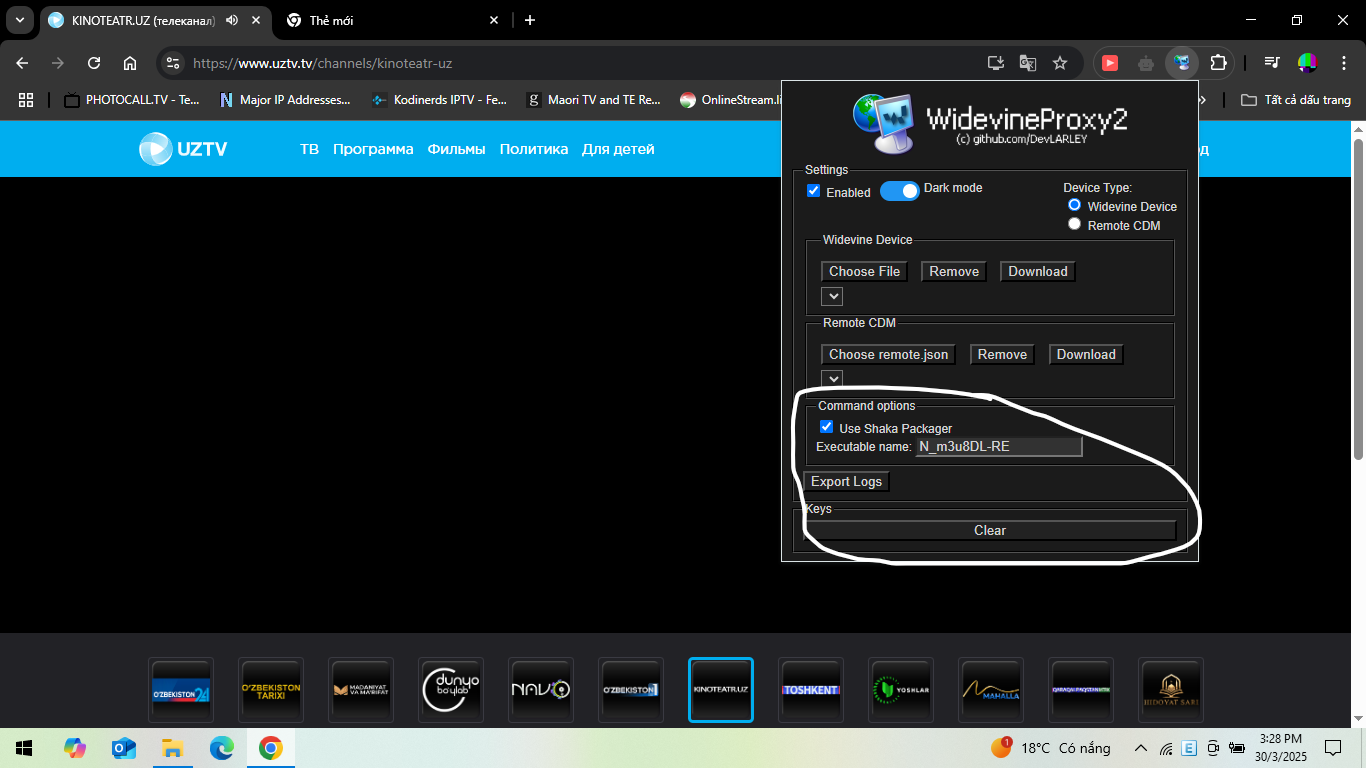Switch to the Thẻ mới tab
This screenshot has width=1366, height=768.
pyautogui.click(x=390, y=20)
